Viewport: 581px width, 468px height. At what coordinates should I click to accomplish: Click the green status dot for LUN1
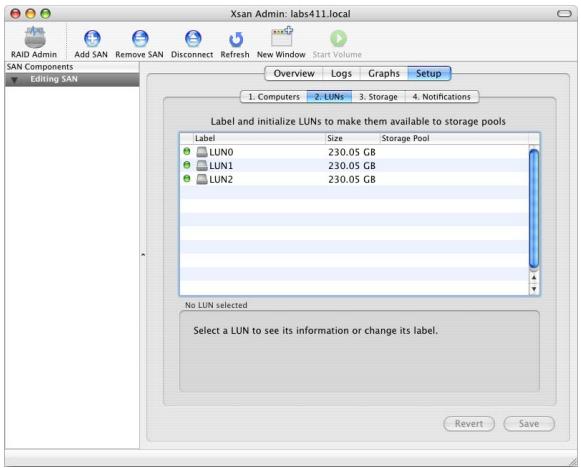tap(187, 165)
